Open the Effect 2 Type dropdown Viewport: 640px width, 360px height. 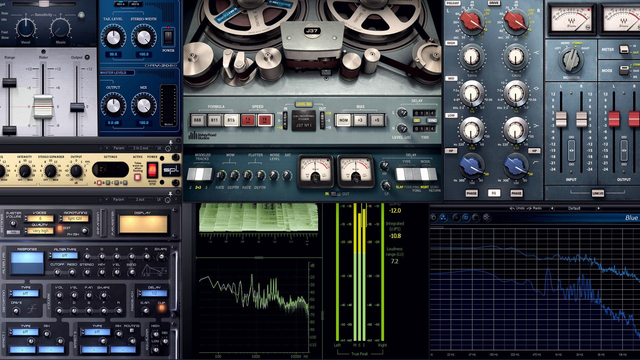97,332
